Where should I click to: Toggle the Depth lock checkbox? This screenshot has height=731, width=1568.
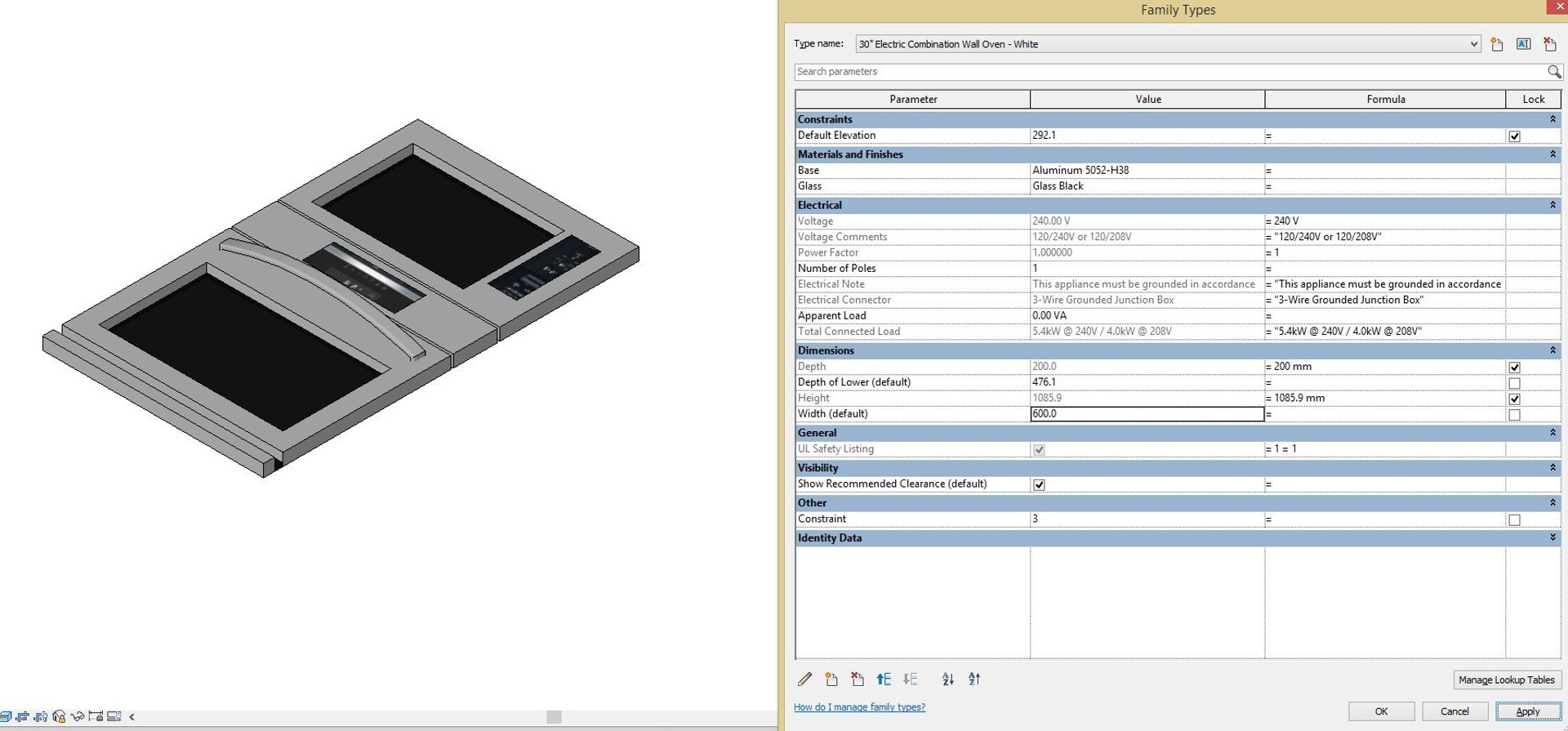[x=1514, y=368]
